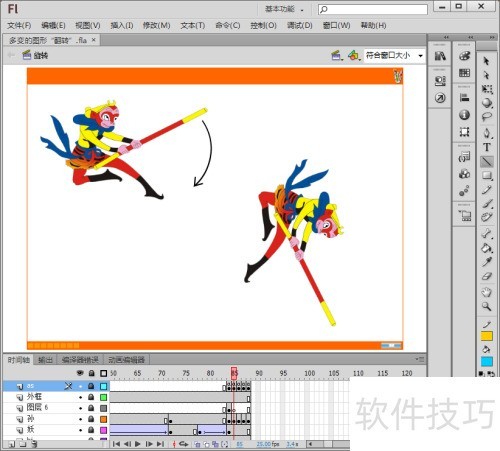Expand the left icon panel dock
The height and width of the screenshot is (451, 500).
coord(446,37)
